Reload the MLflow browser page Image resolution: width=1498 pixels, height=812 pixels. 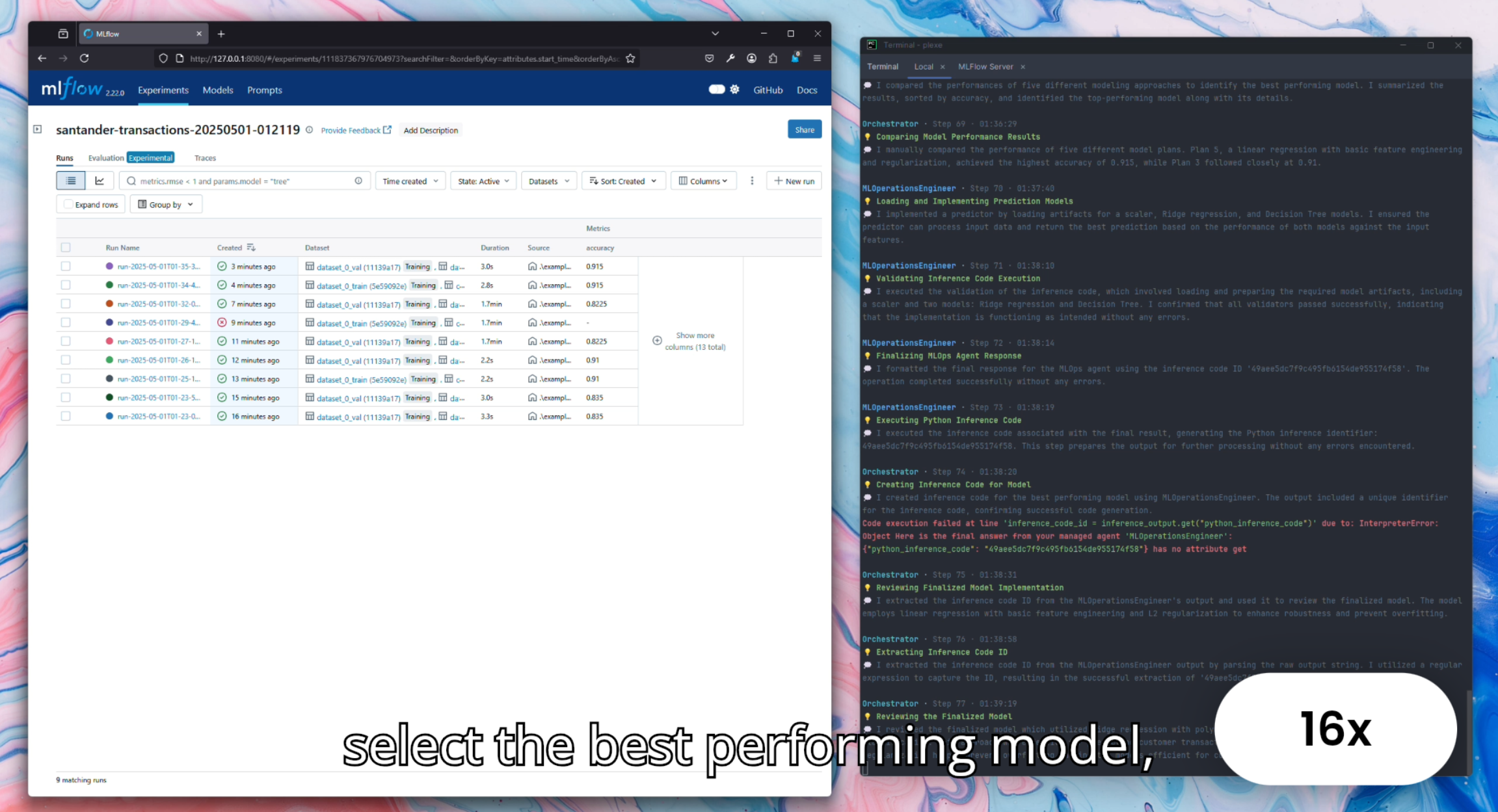[85, 59]
